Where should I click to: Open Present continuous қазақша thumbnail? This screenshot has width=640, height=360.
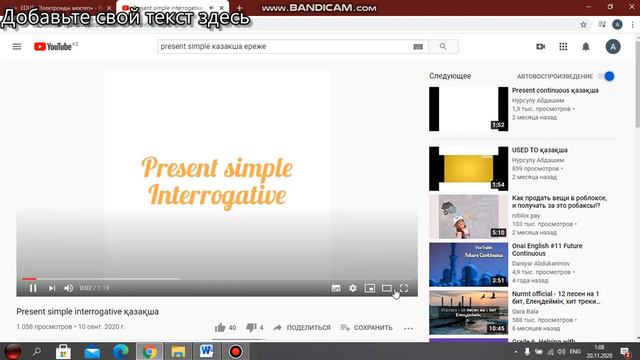tap(469, 109)
